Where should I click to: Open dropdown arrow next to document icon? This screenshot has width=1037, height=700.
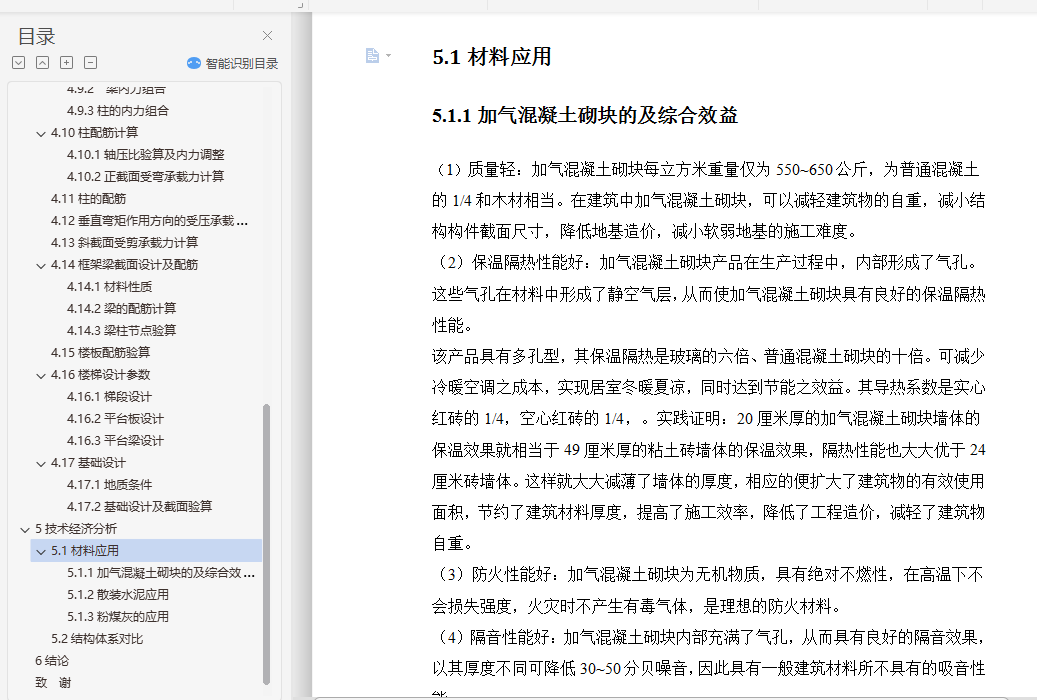[x=388, y=56]
